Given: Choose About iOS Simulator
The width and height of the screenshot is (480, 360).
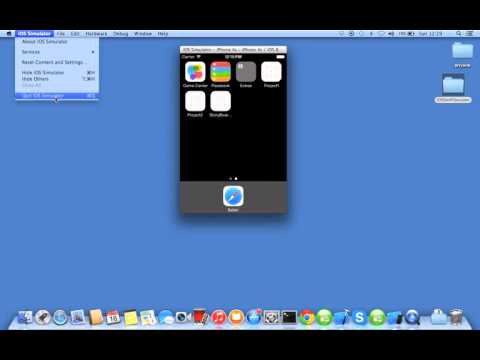Looking at the screenshot, I should (x=57, y=42).
